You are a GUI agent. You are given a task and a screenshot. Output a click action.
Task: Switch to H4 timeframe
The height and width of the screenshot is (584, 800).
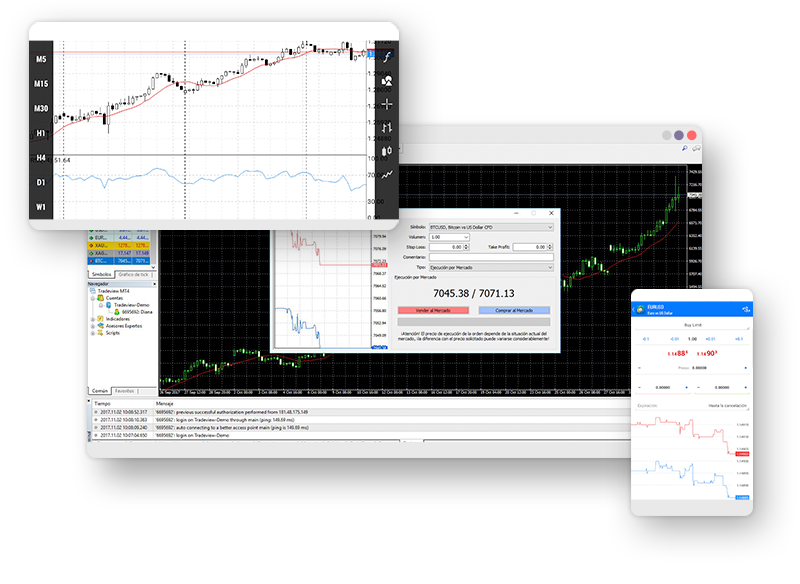coord(41,158)
